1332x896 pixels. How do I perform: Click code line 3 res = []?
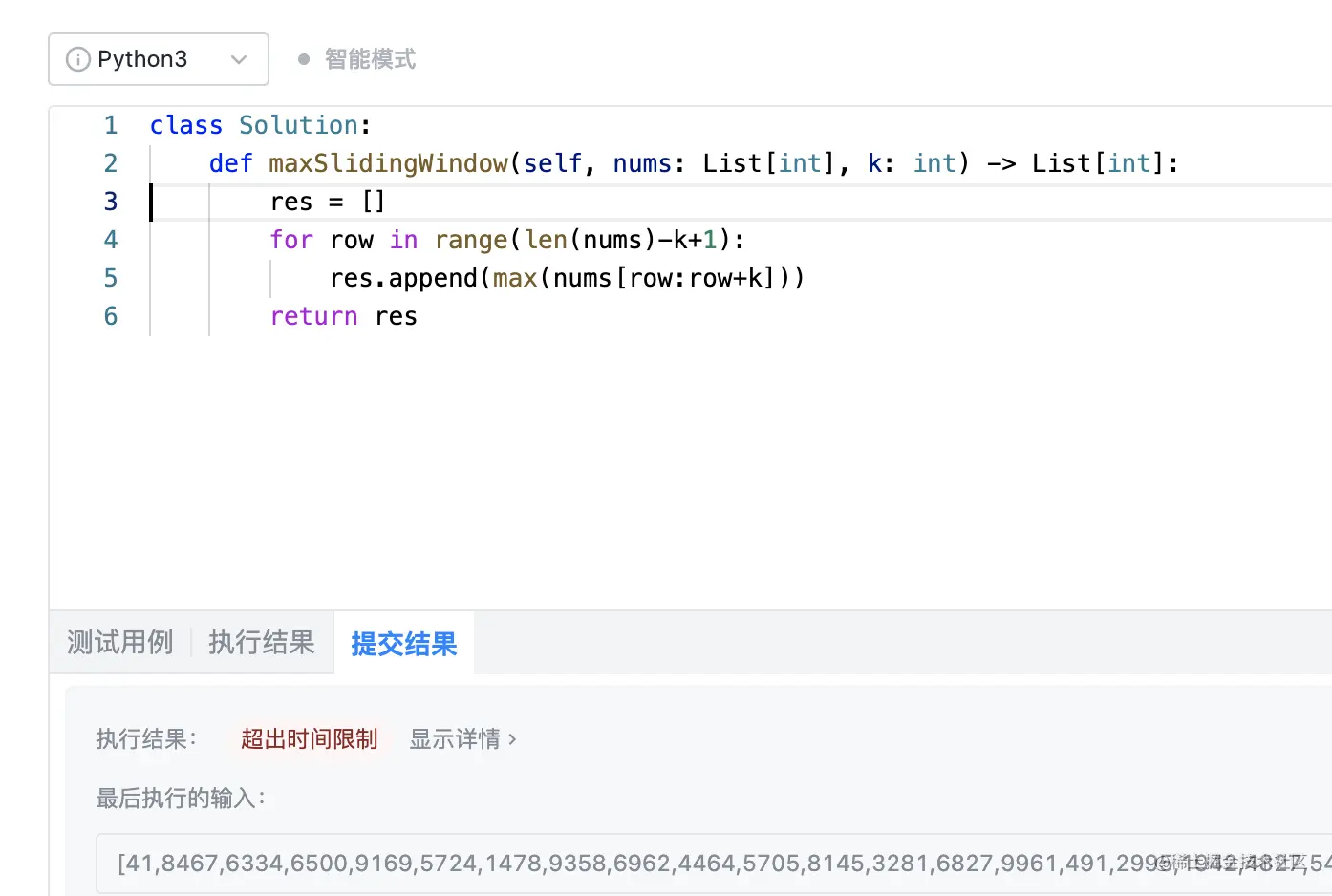[328, 202]
